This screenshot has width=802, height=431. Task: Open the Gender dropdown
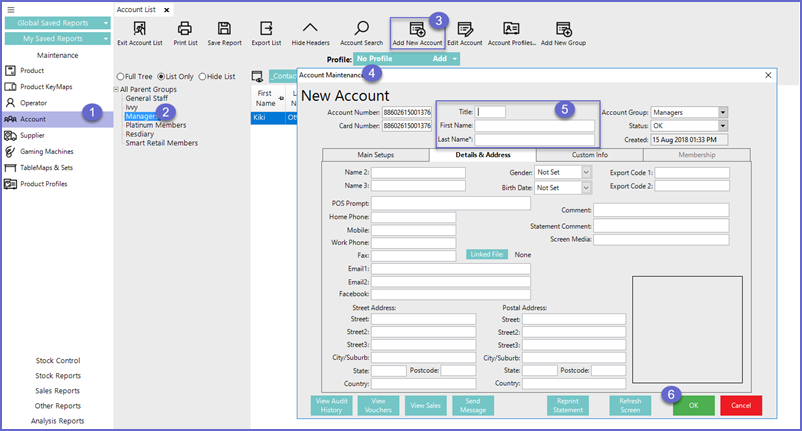[586, 173]
